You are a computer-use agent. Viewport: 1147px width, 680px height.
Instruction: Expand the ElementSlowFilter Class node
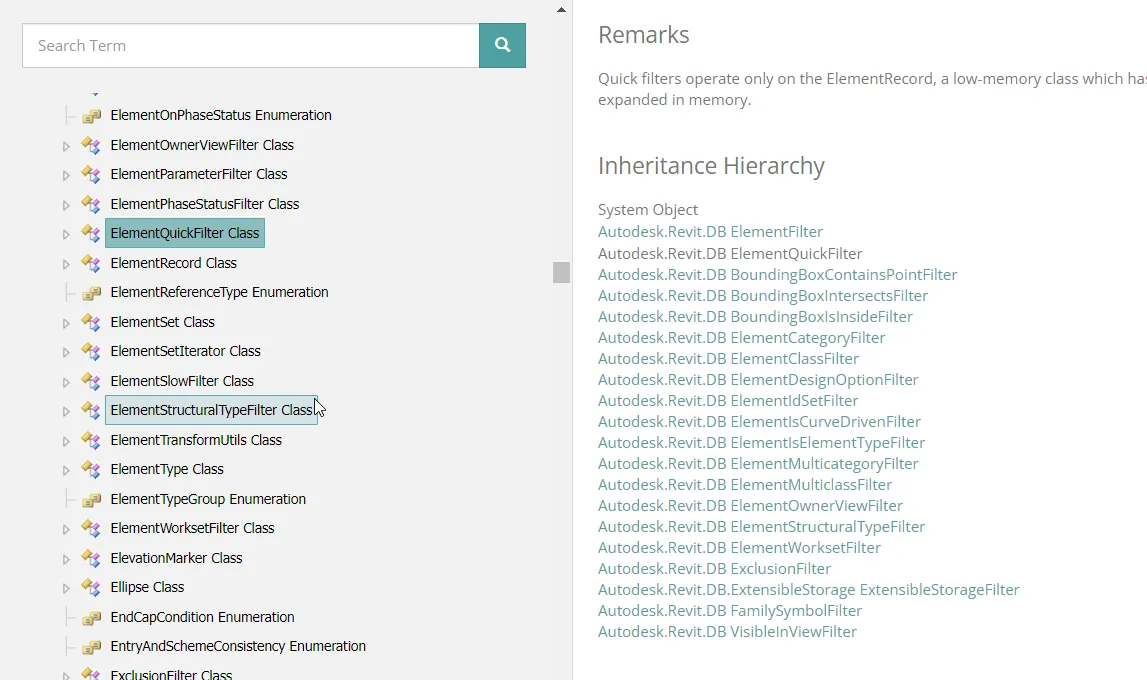coord(66,382)
